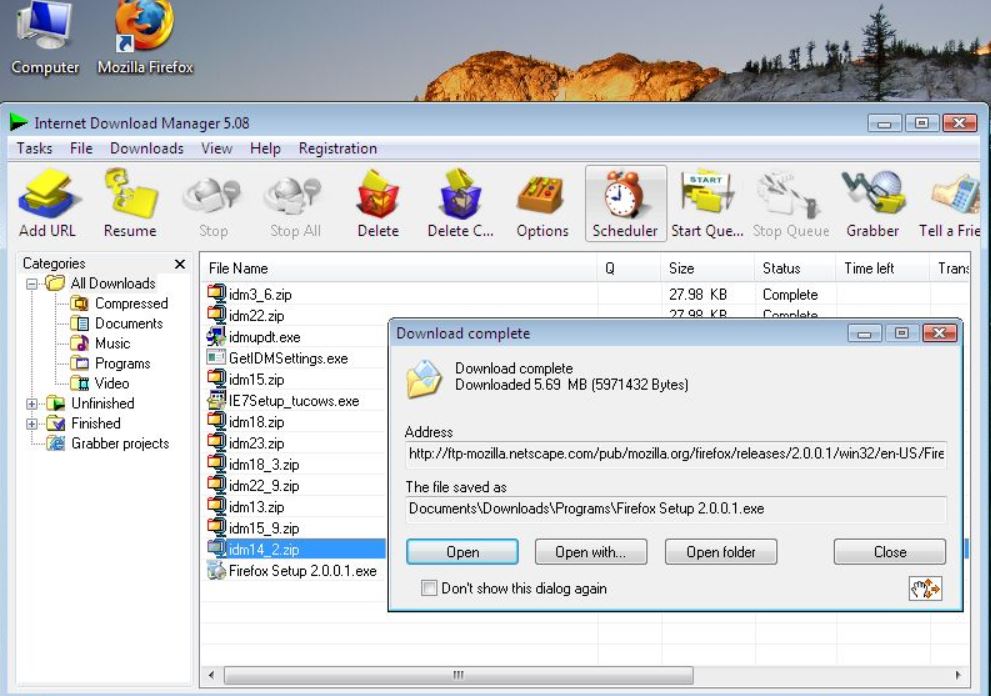
Task: Select the idm23.zip file name
Action: coord(257,443)
